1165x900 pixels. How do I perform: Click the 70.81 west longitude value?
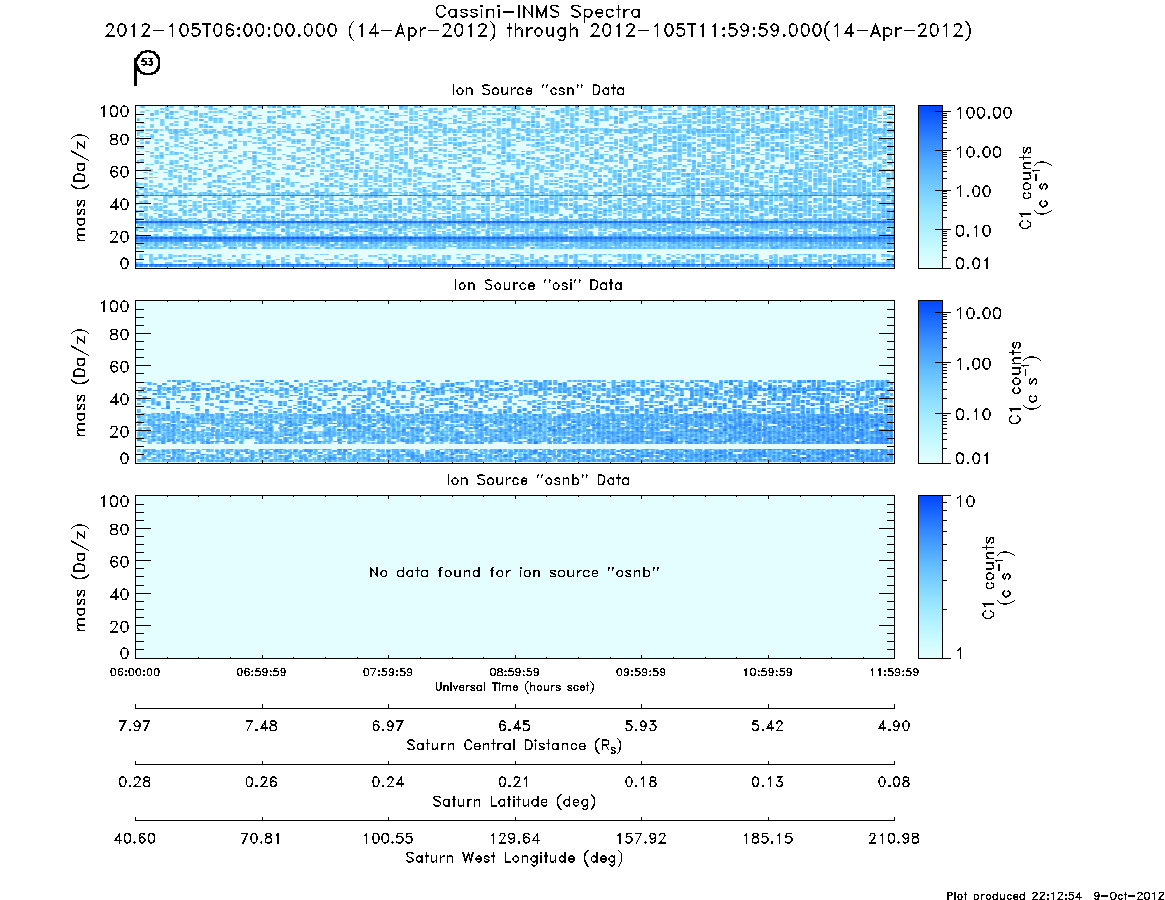[x=262, y=839]
